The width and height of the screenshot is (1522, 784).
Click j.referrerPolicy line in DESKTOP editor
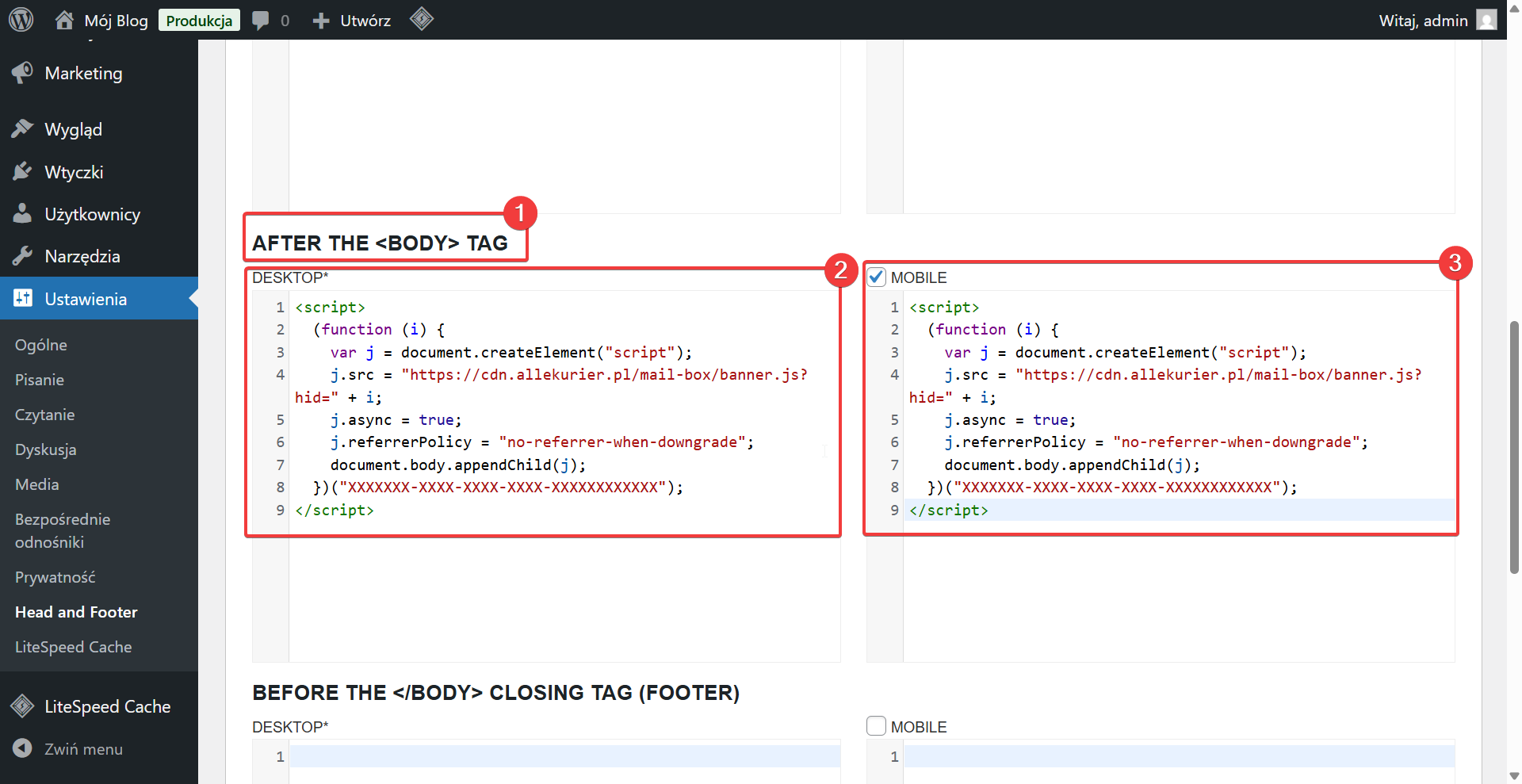click(542, 442)
